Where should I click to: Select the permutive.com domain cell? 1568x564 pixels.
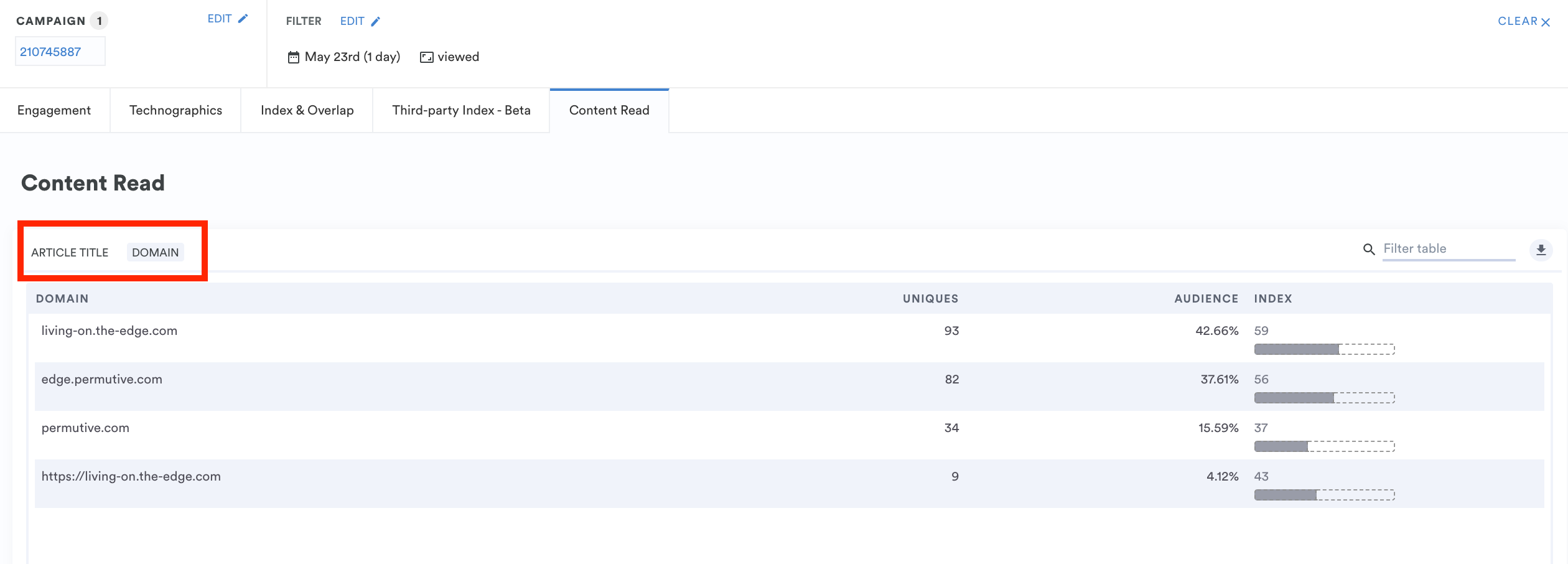(85, 428)
